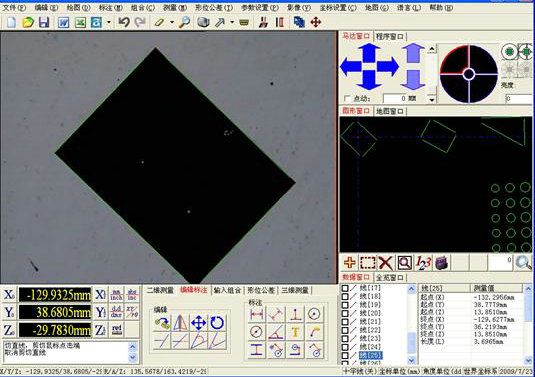This screenshot has height=377, width=535.
Task: Click the line list scrollbar down arrow
Action: (x=411, y=360)
